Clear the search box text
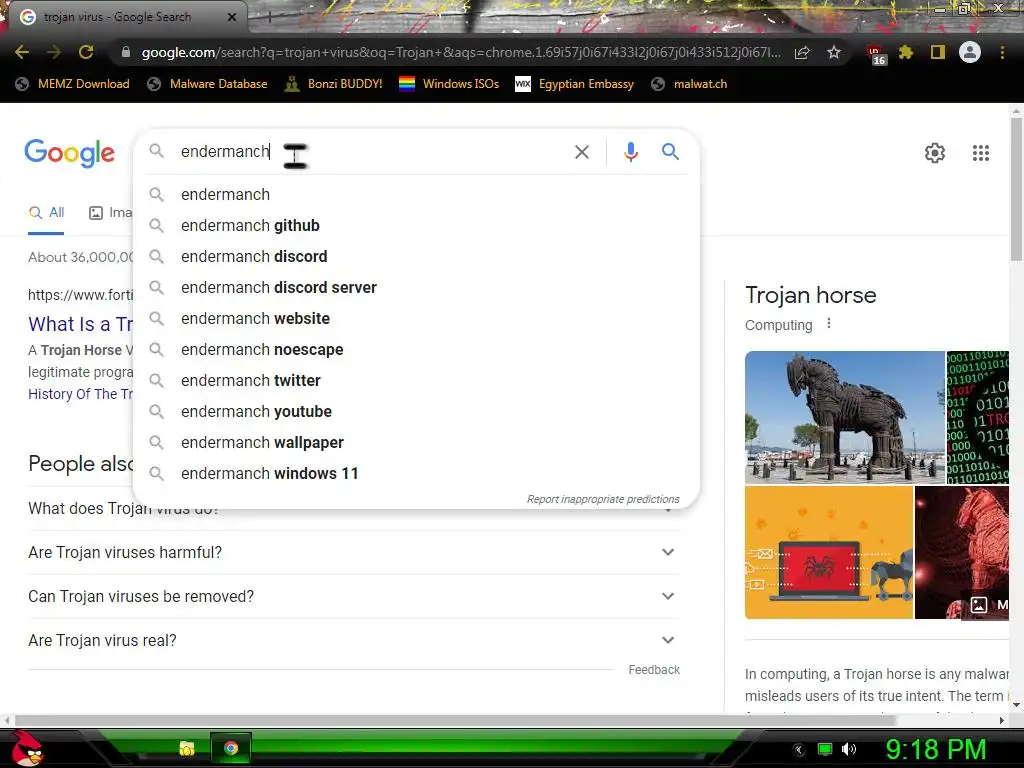 tap(581, 152)
